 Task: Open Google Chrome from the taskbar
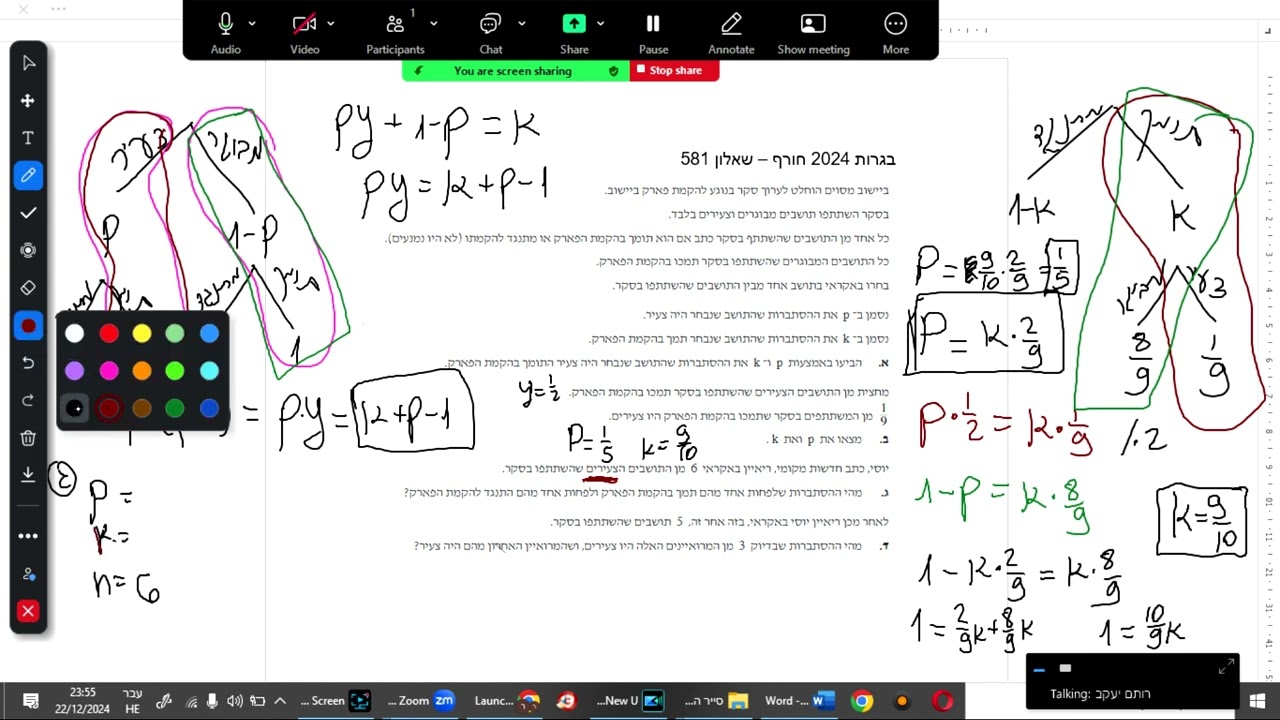click(x=862, y=701)
